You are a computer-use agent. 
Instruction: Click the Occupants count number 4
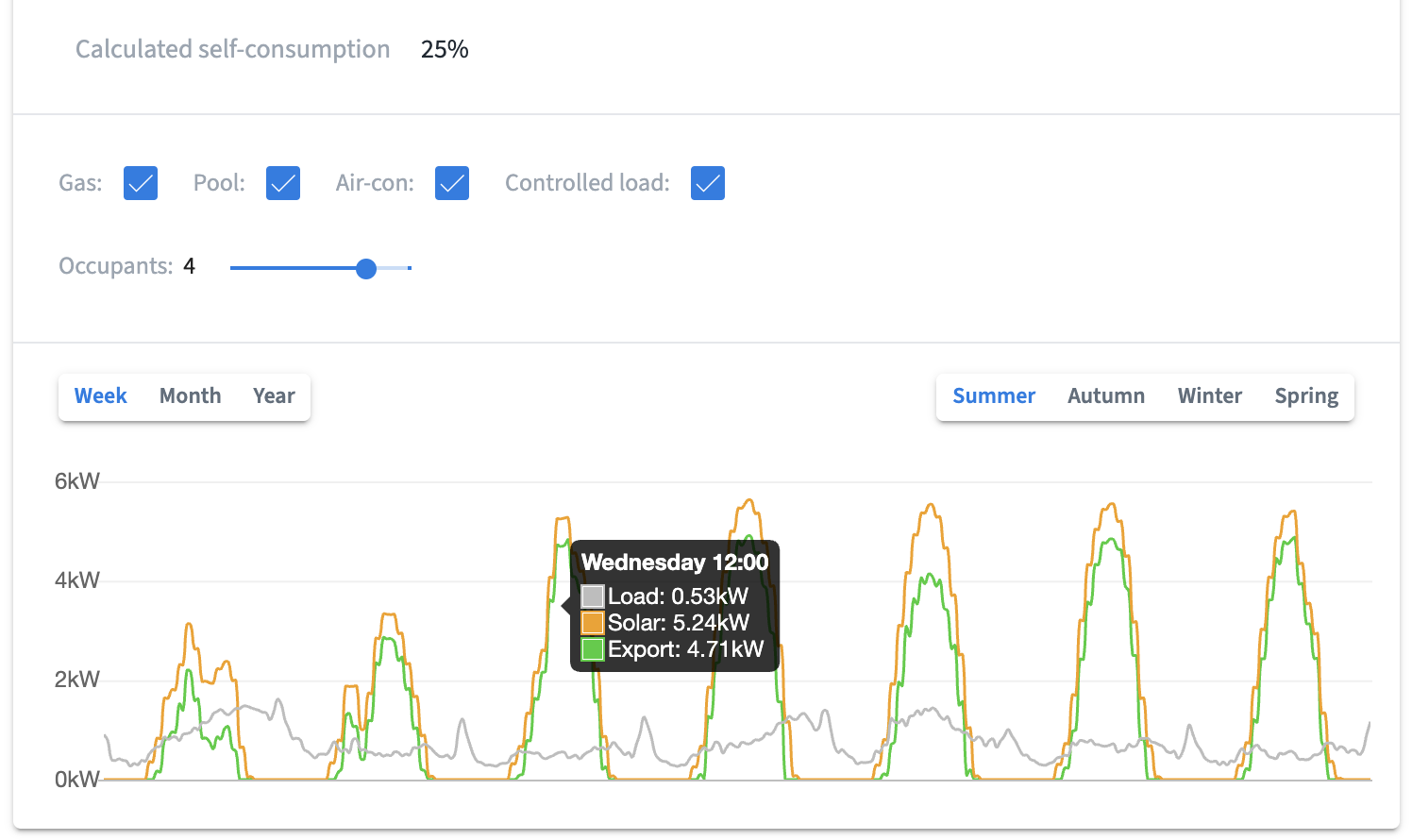[190, 266]
